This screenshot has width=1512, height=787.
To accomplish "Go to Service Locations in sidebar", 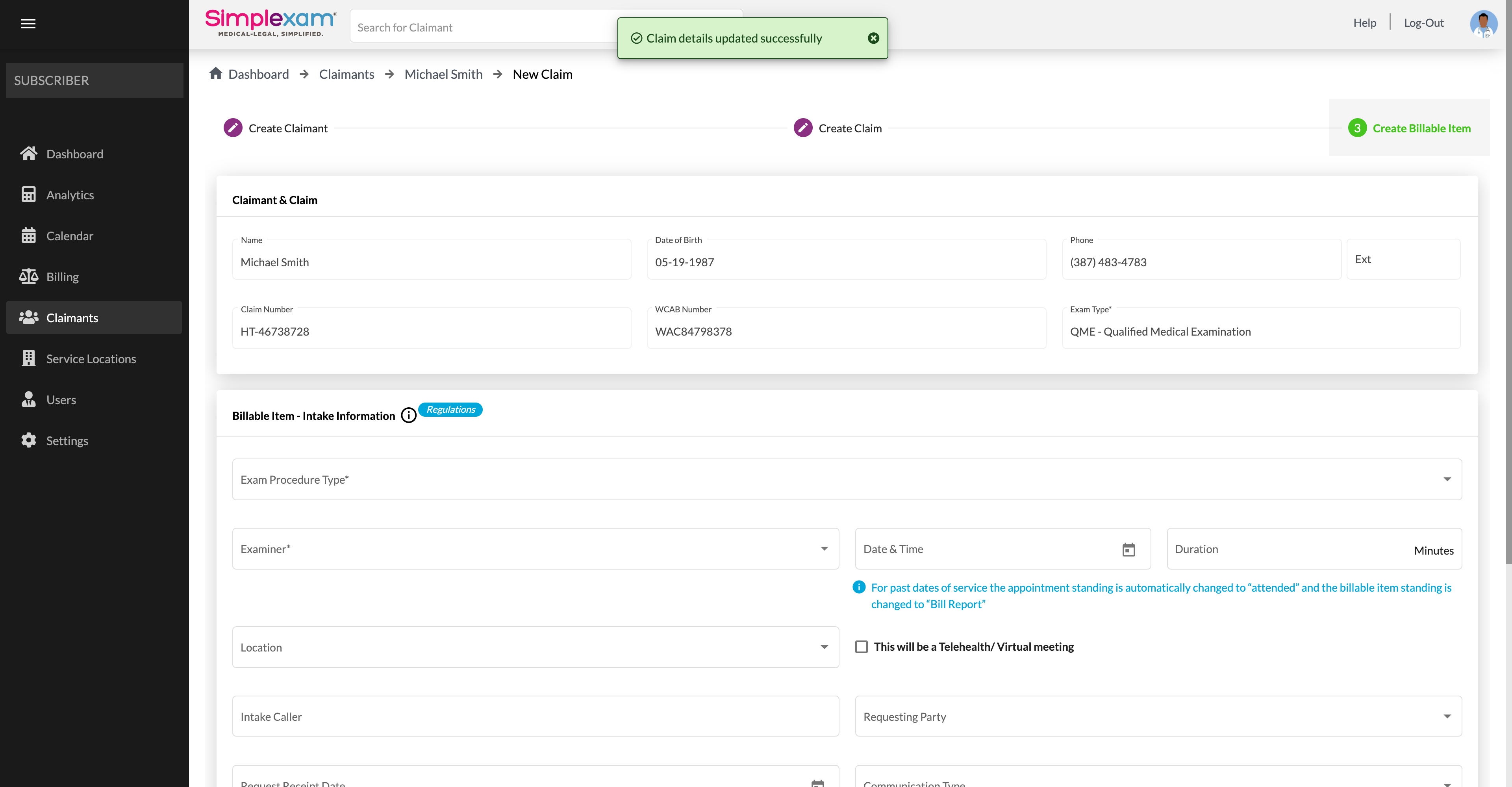I will [x=91, y=359].
